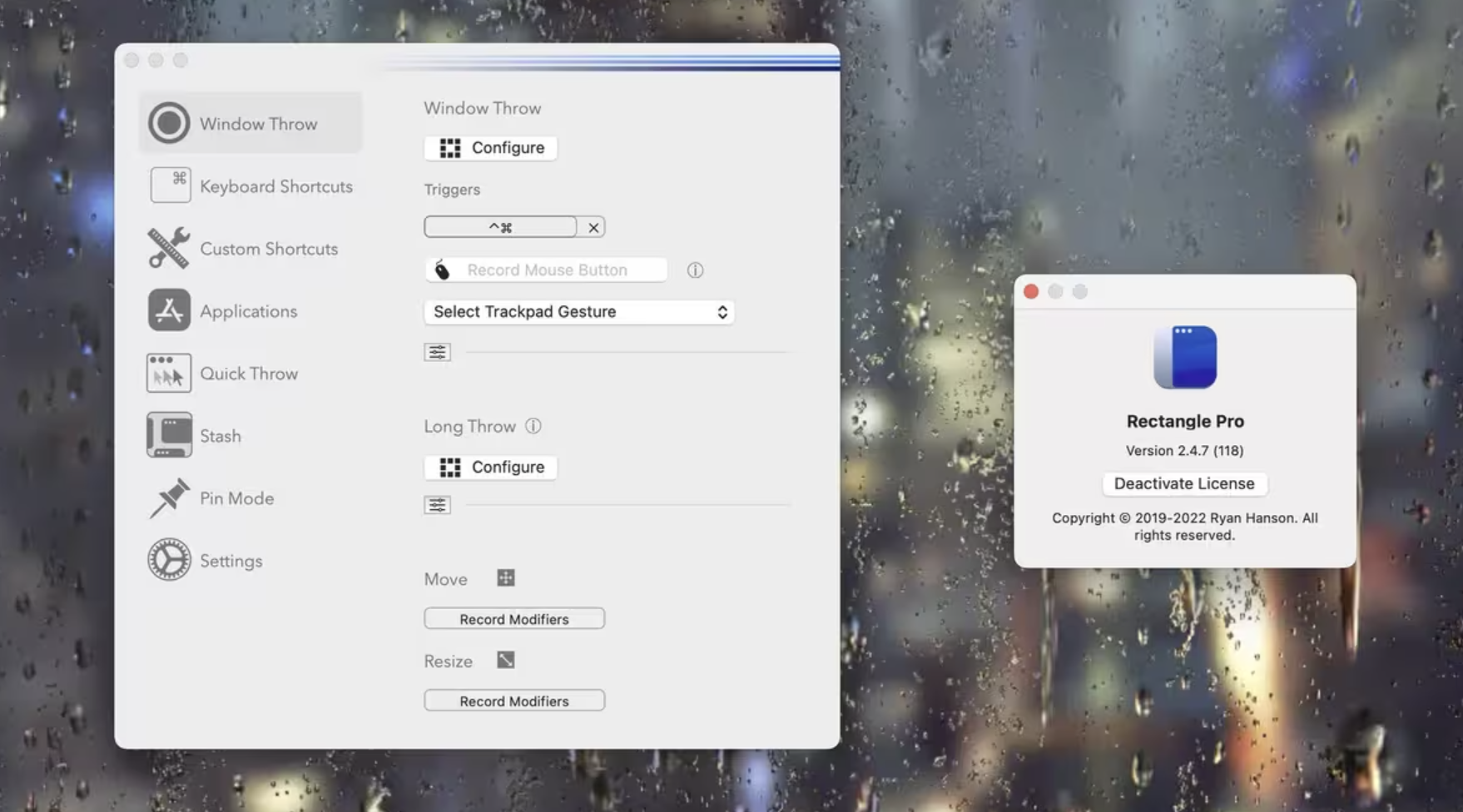Click Record Mouse Button field
Image resolution: width=1463 pixels, height=812 pixels.
pyautogui.click(x=546, y=270)
